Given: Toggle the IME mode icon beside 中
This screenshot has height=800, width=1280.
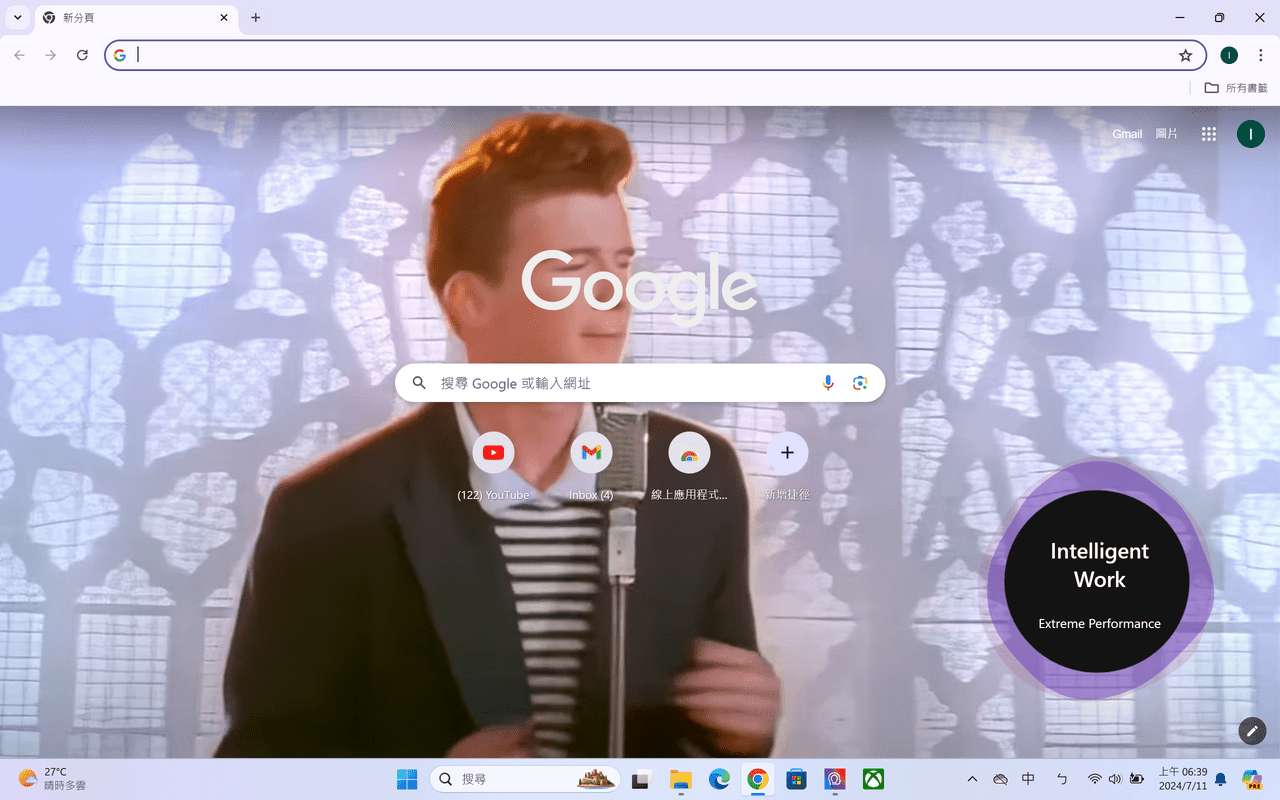Looking at the screenshot, I should (x=1062, y=779).
